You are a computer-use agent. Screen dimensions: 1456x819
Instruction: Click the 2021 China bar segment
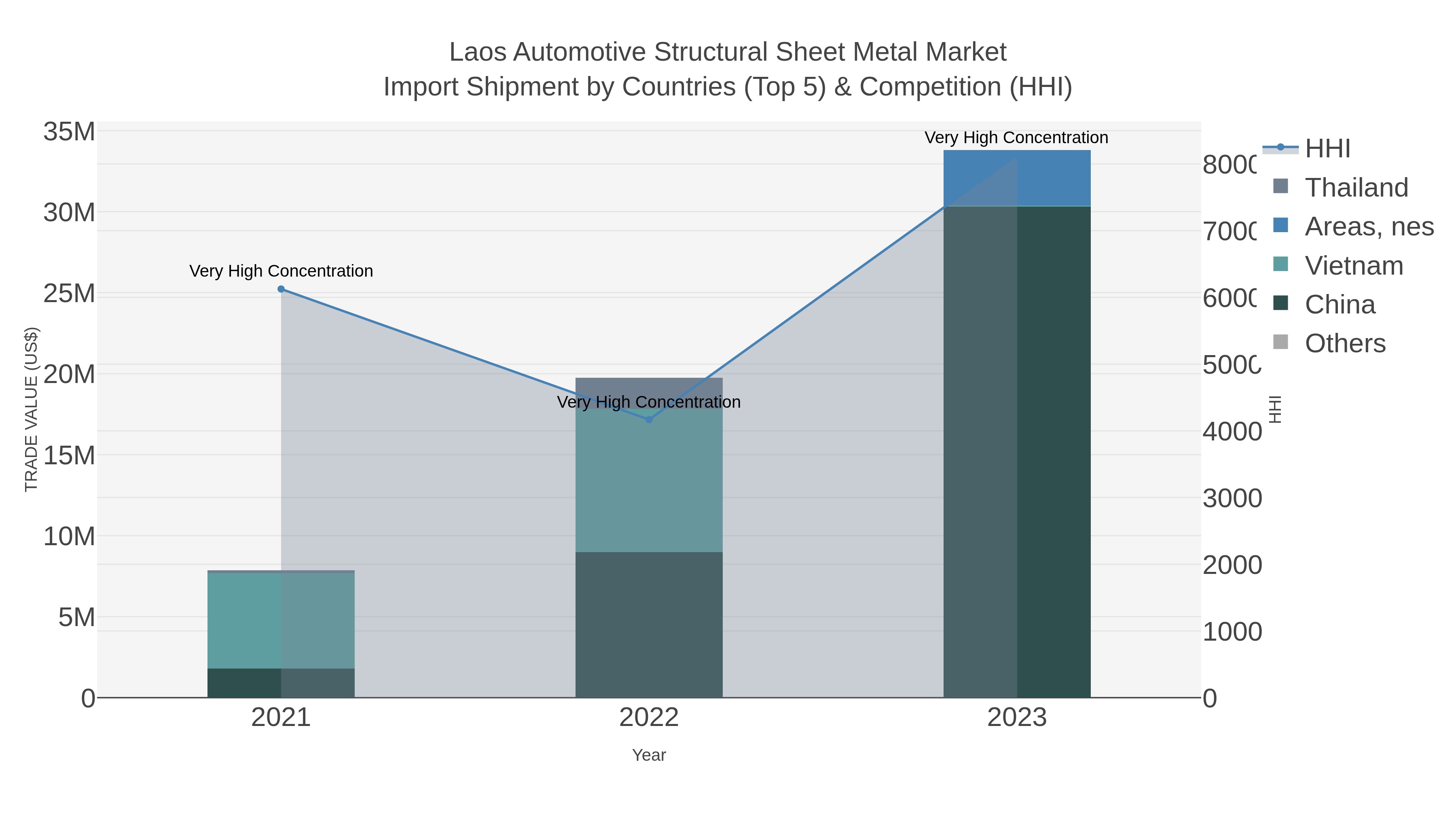coord(281,684)
